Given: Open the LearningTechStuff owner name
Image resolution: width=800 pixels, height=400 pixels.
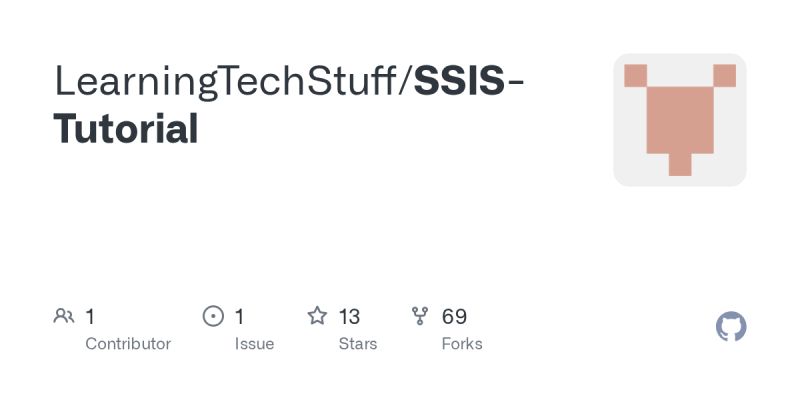Looking at the screenshot, I should click(226, 82).
